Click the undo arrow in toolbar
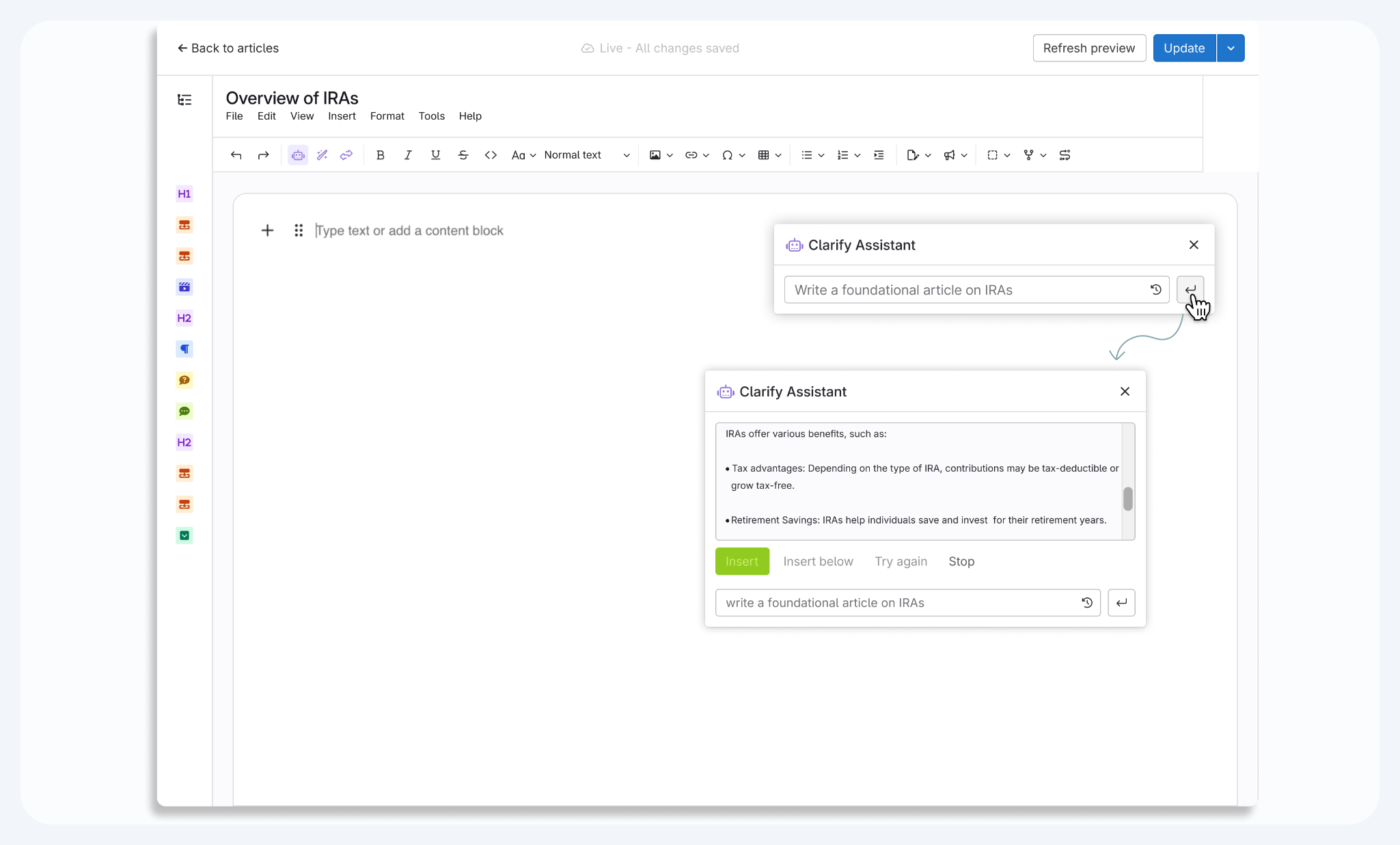The height and width of the screenshot is (845, 1400). 236,155
